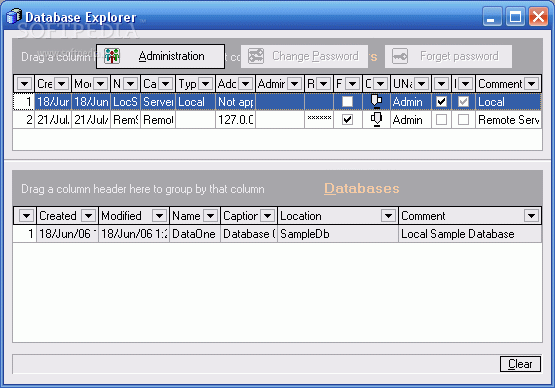The height and width of the screenshot is (388, 555).
Task: Click the Database Explorer title bar icon
Action: [14, 17]
